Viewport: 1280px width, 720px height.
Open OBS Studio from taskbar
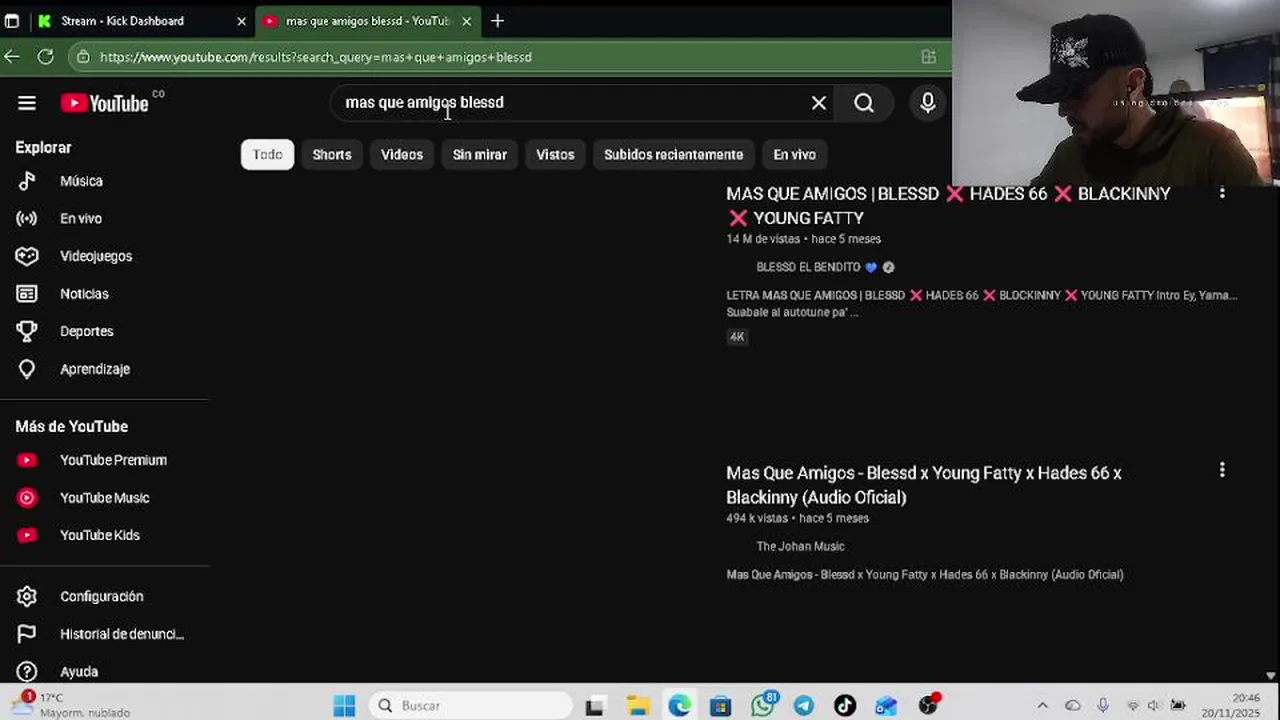click(x=929, y=705)
